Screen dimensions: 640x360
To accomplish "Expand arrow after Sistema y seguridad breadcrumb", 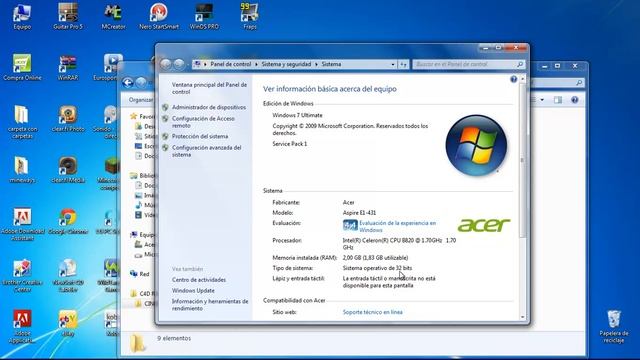I will coord(316,64).
